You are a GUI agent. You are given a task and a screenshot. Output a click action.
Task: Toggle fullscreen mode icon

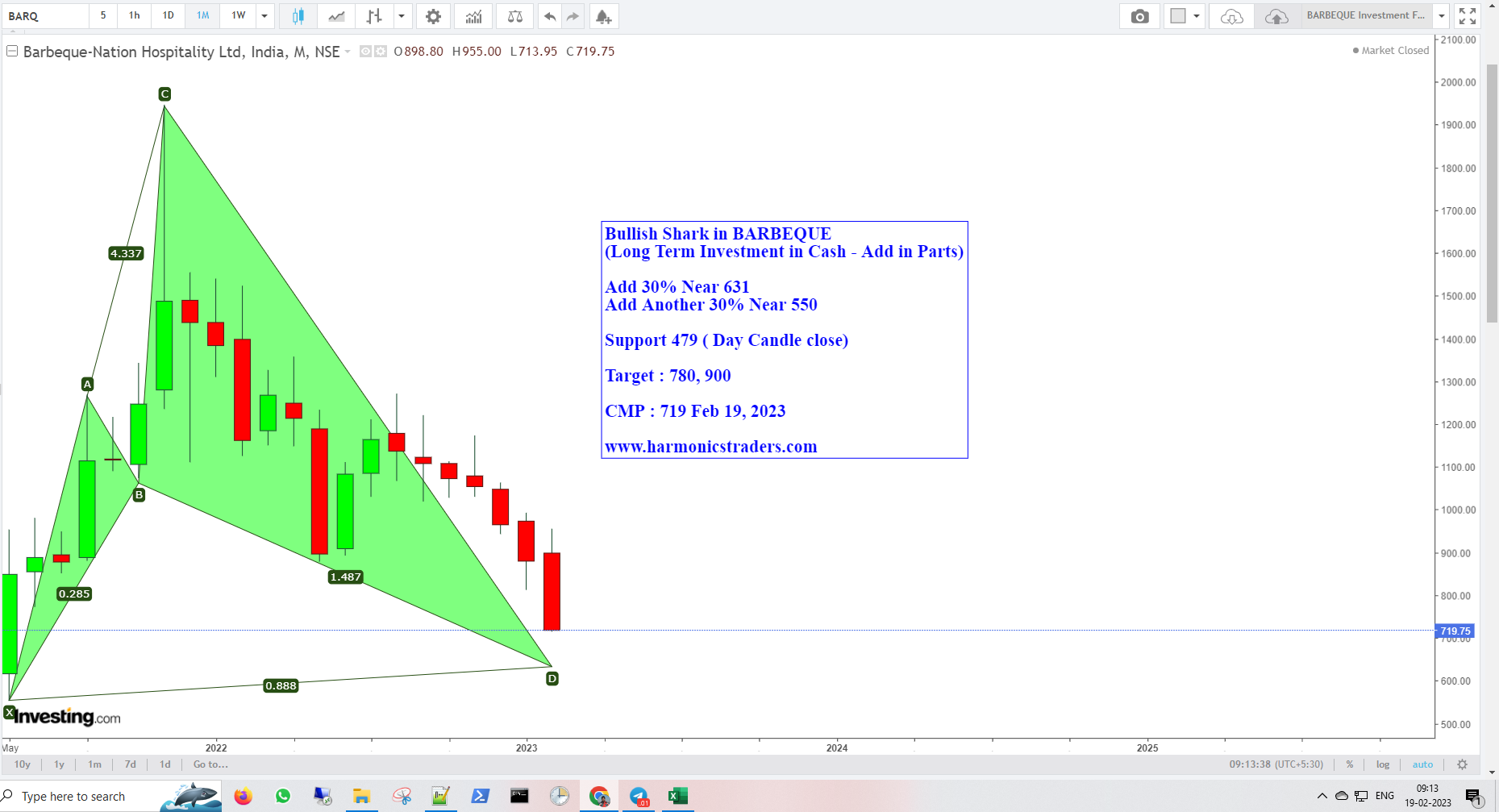tap(1468, 16)
